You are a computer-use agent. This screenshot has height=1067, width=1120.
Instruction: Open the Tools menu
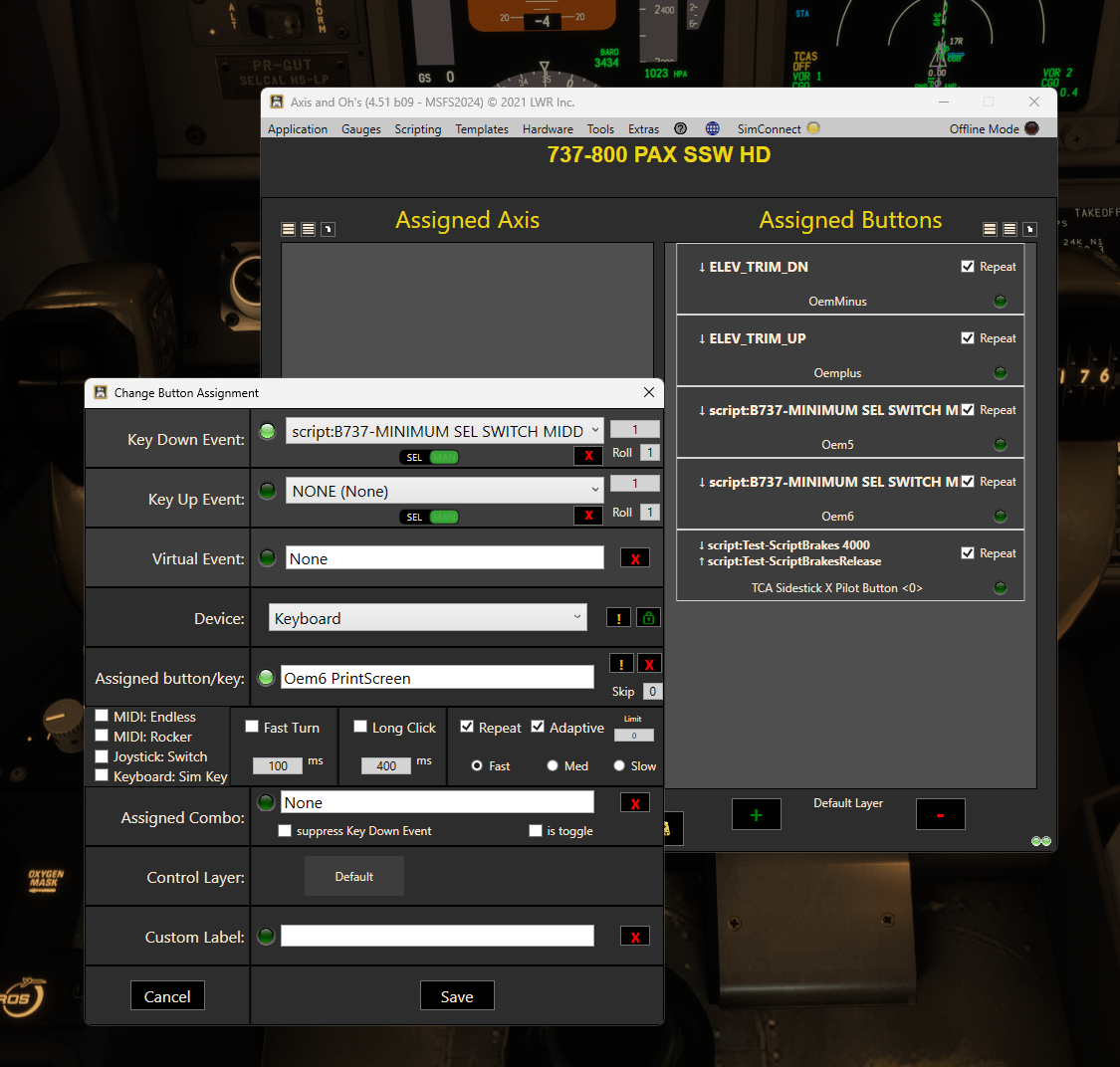click(600, 129)
